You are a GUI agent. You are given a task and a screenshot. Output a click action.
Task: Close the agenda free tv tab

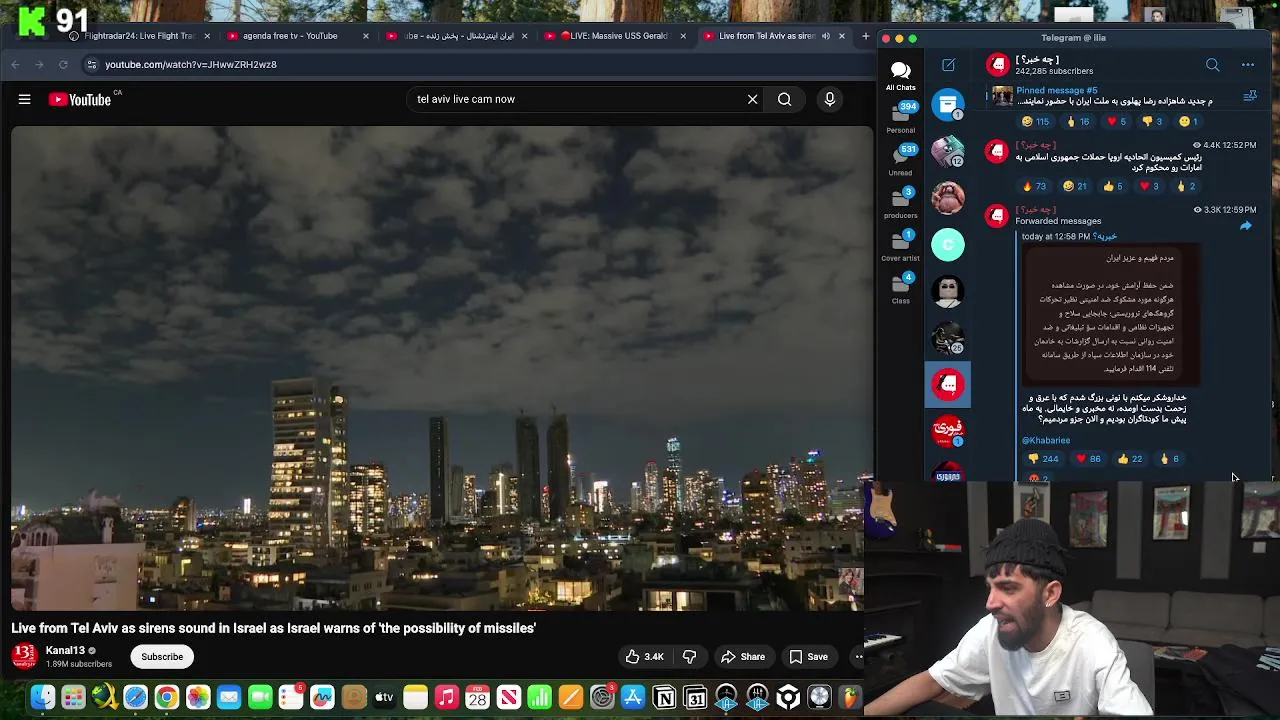(x=365, y=36)
